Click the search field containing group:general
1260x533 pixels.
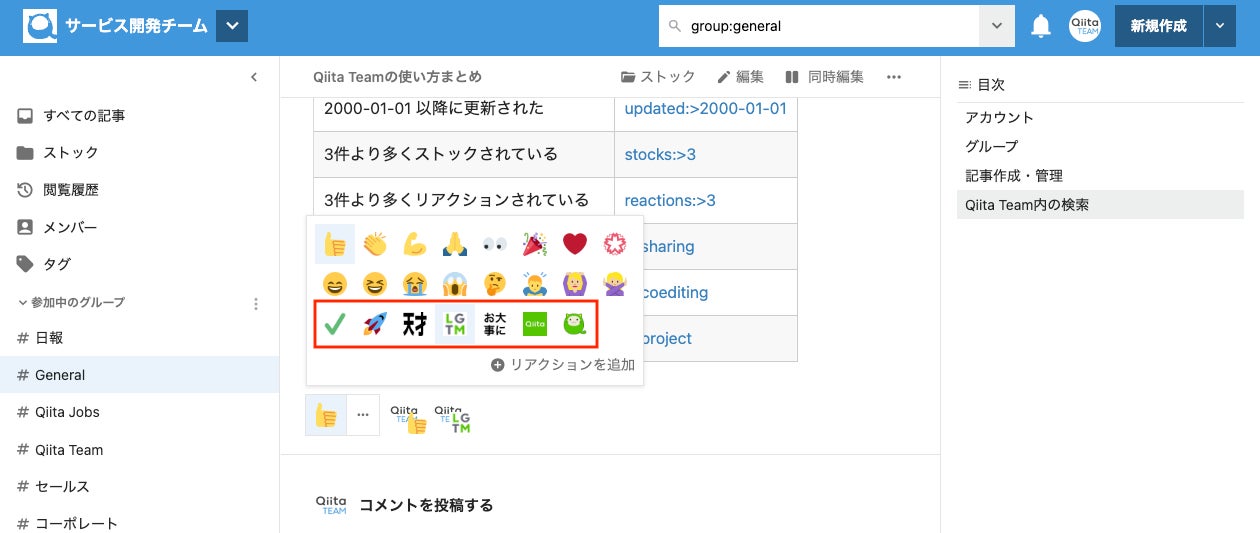pyautogui.click(x=818, y=26)
